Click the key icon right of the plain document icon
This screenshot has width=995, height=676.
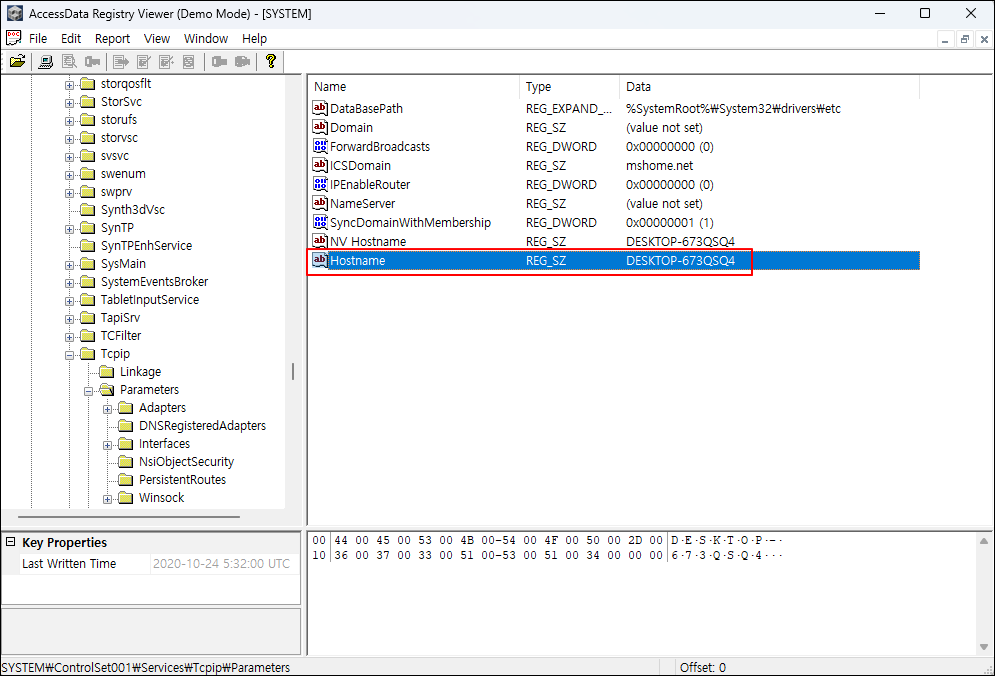click(220, 61)
